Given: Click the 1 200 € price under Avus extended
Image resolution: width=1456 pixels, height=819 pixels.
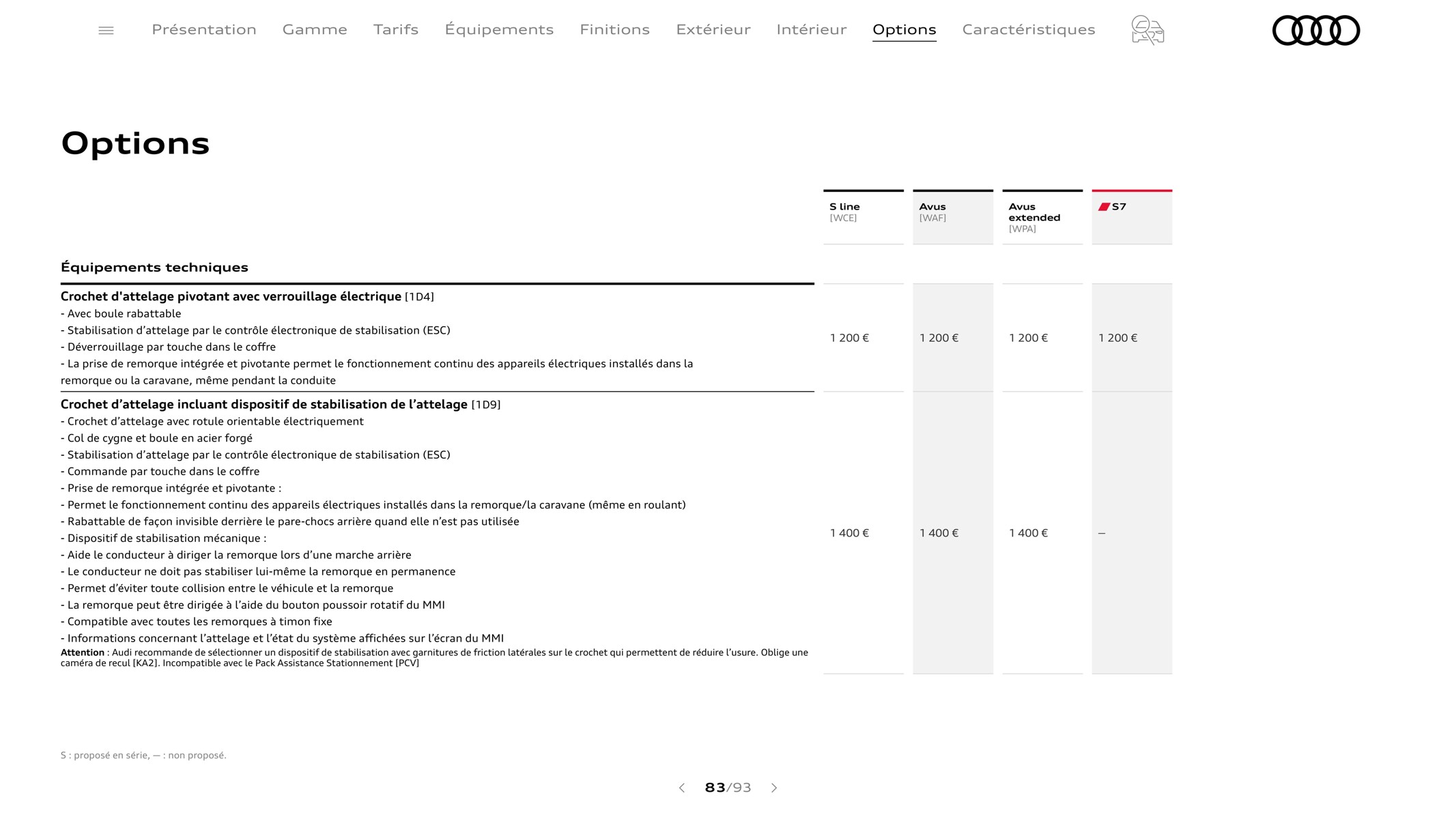Looking at the screenshot, I should (x=1028, y=338).
